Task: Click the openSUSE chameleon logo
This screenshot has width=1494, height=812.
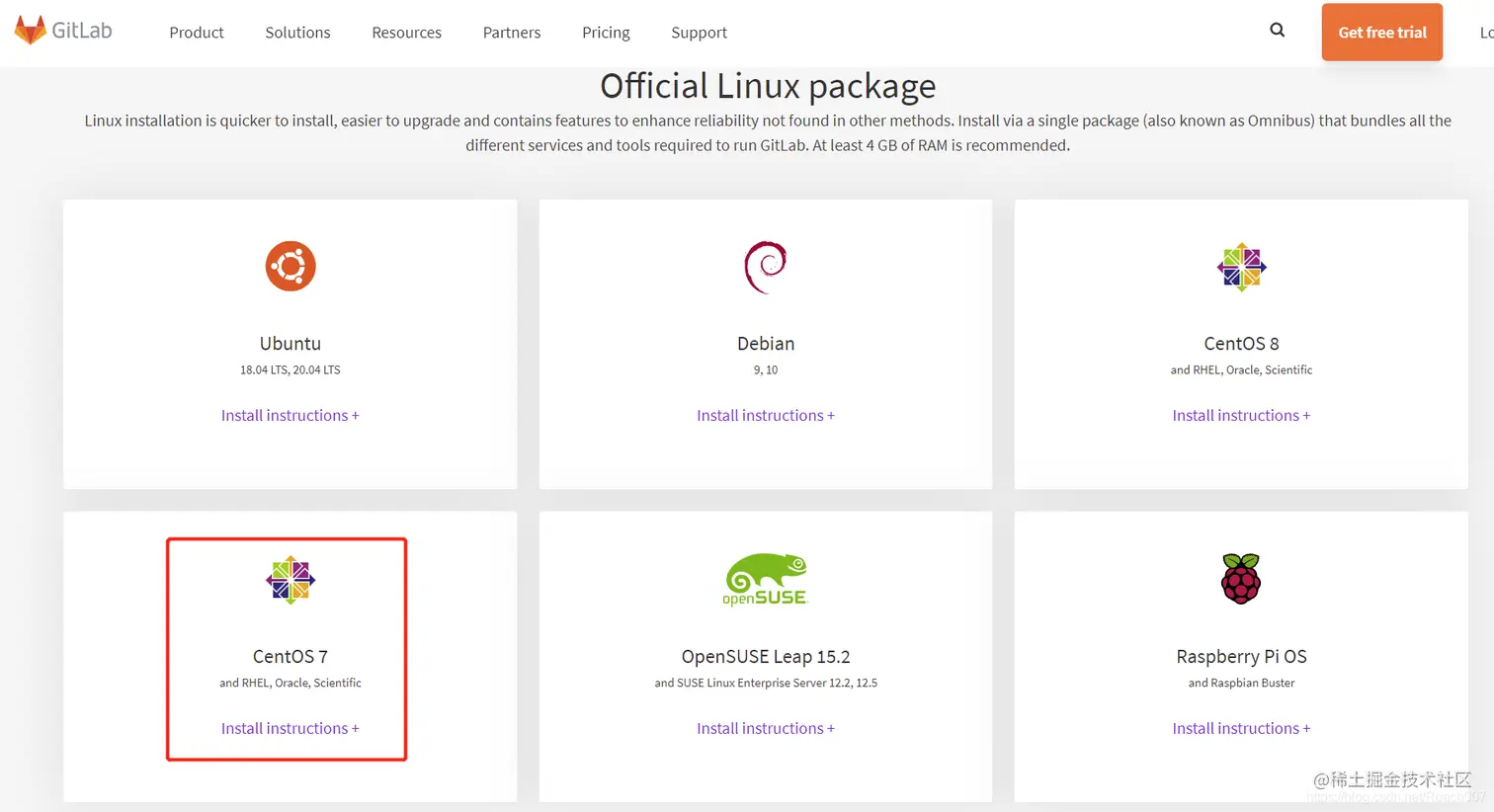Action: (766, 580)
